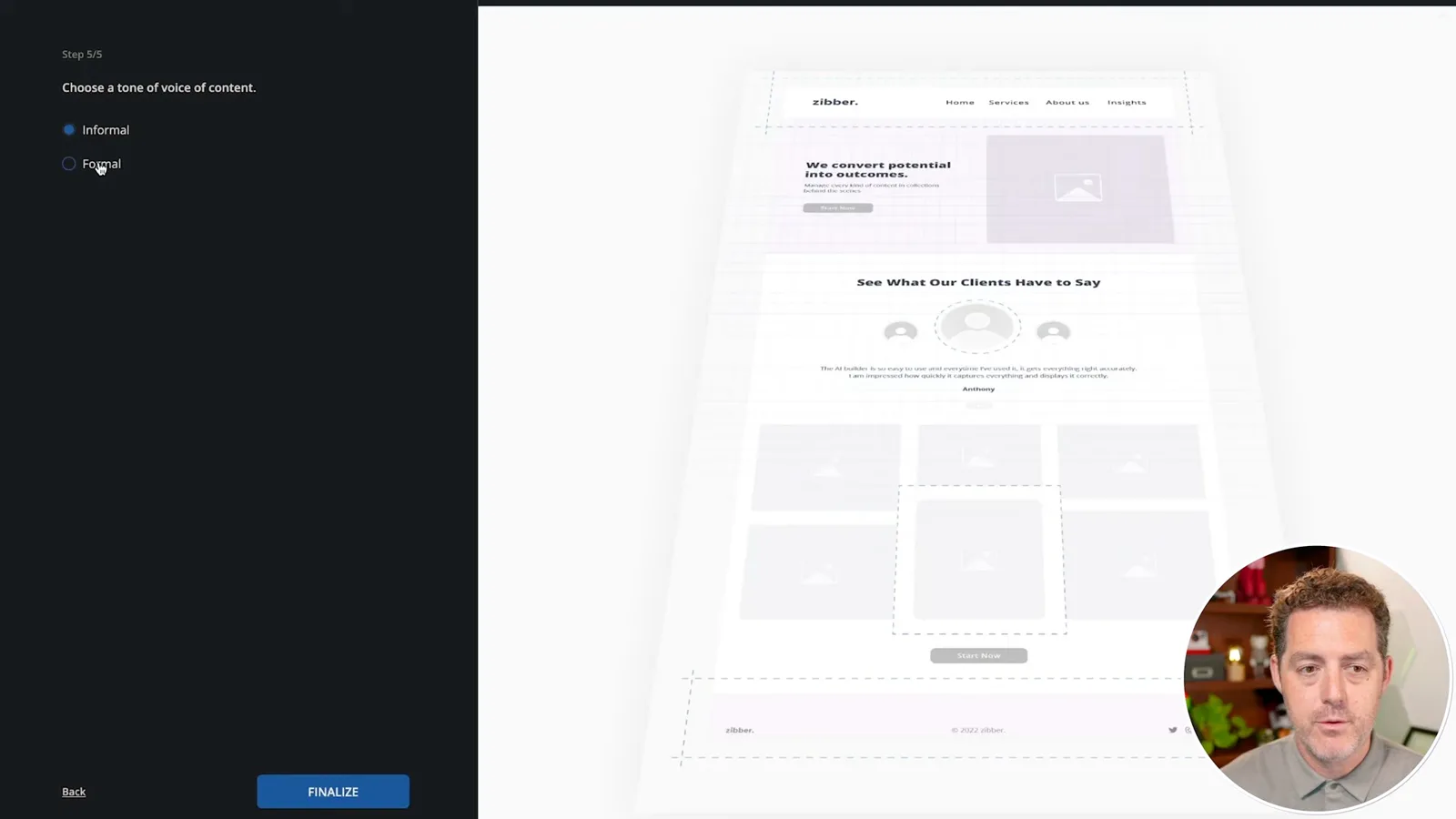
Task: Click the 'Step 5/5' label
Action: click(x=82, y=55)
